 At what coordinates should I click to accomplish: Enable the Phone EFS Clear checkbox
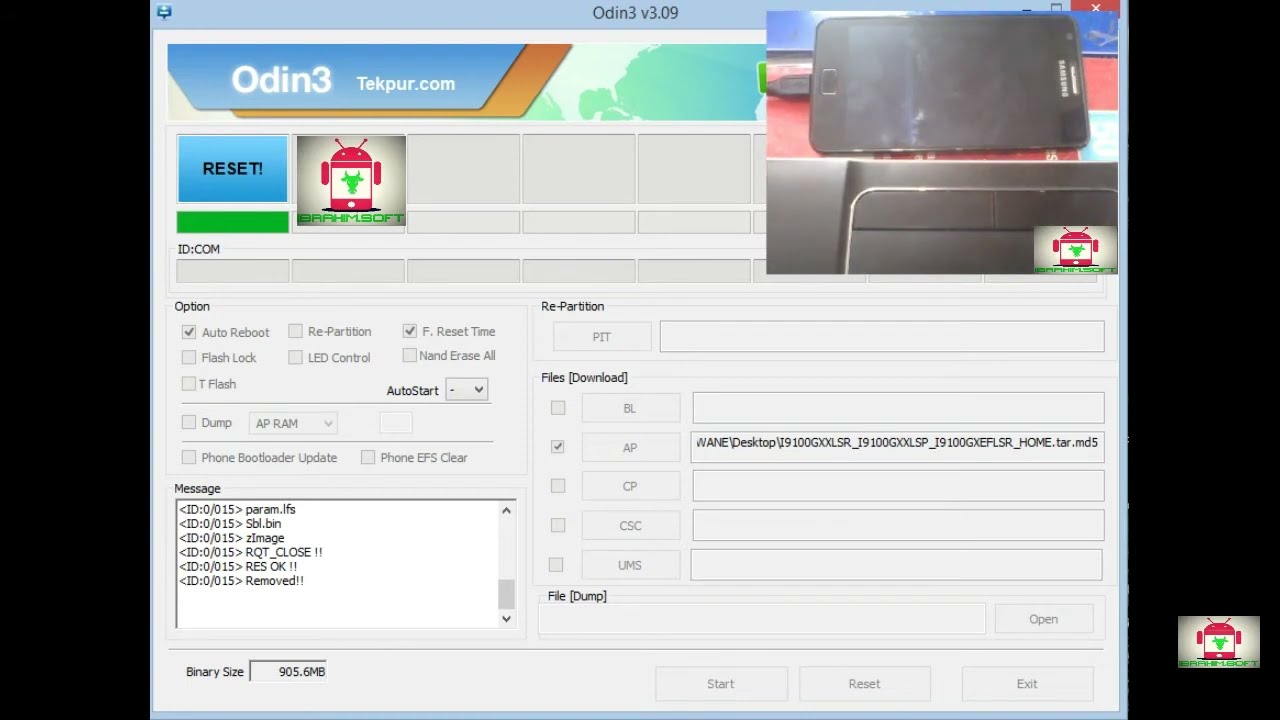(368, 457)
